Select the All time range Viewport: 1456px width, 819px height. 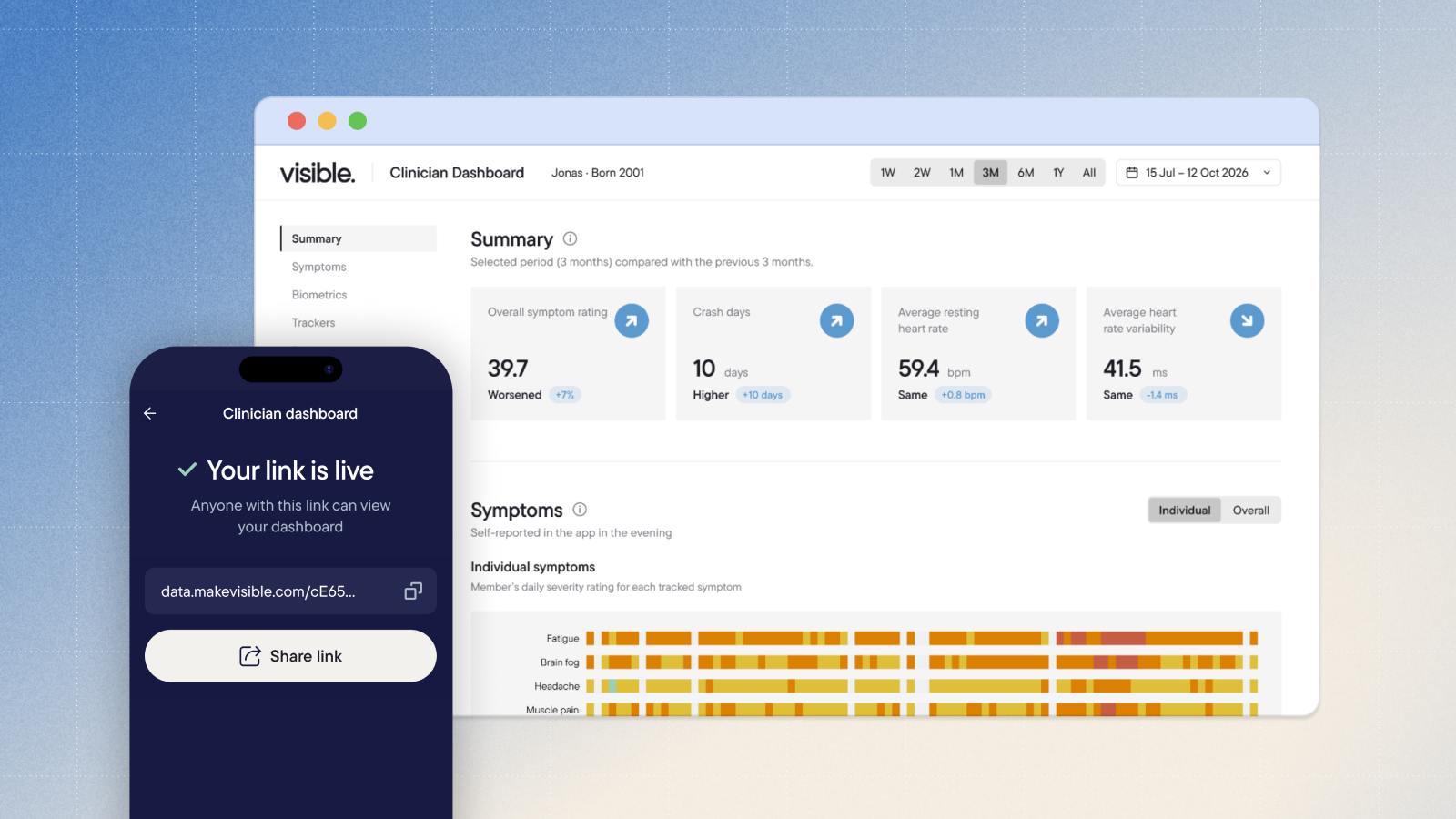tap(1089, 173)
